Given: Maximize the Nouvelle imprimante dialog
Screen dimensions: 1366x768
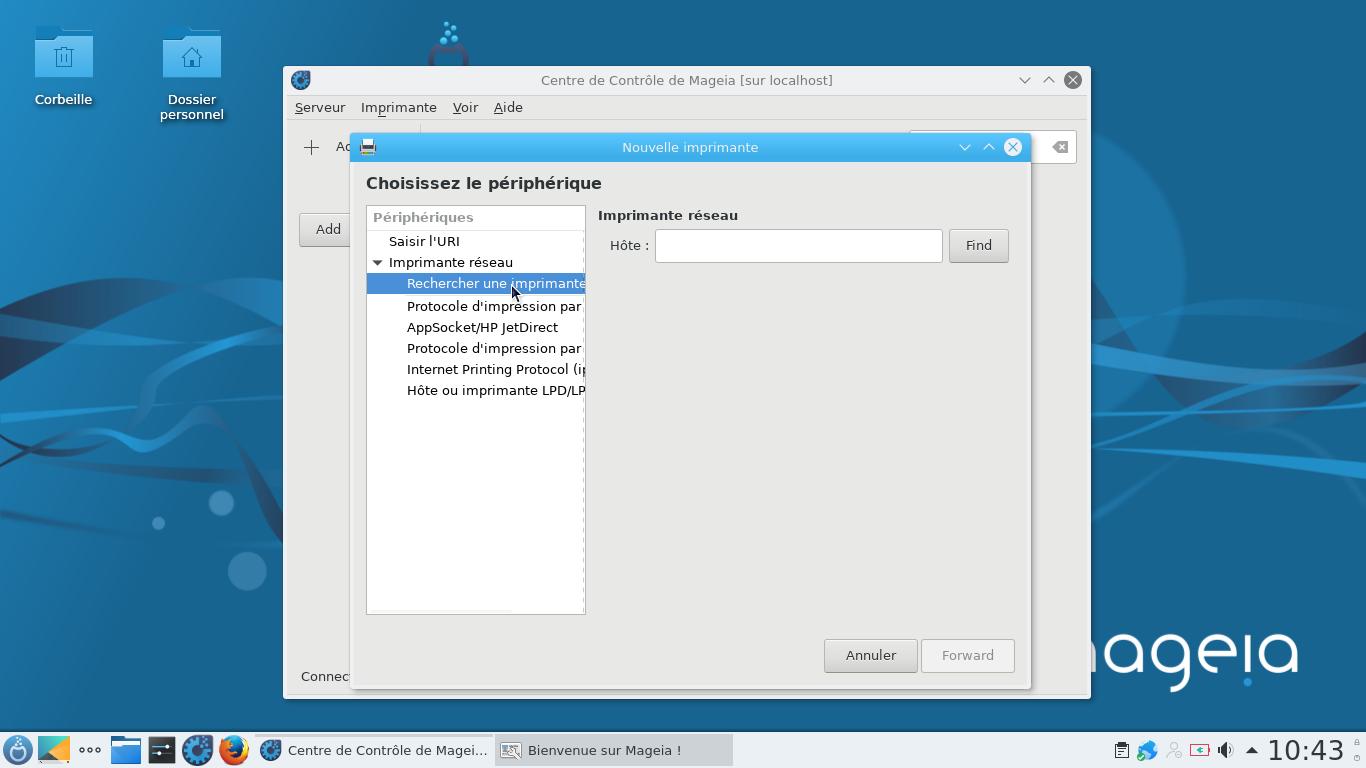Looking at the screenshot, I should [989, 147].
